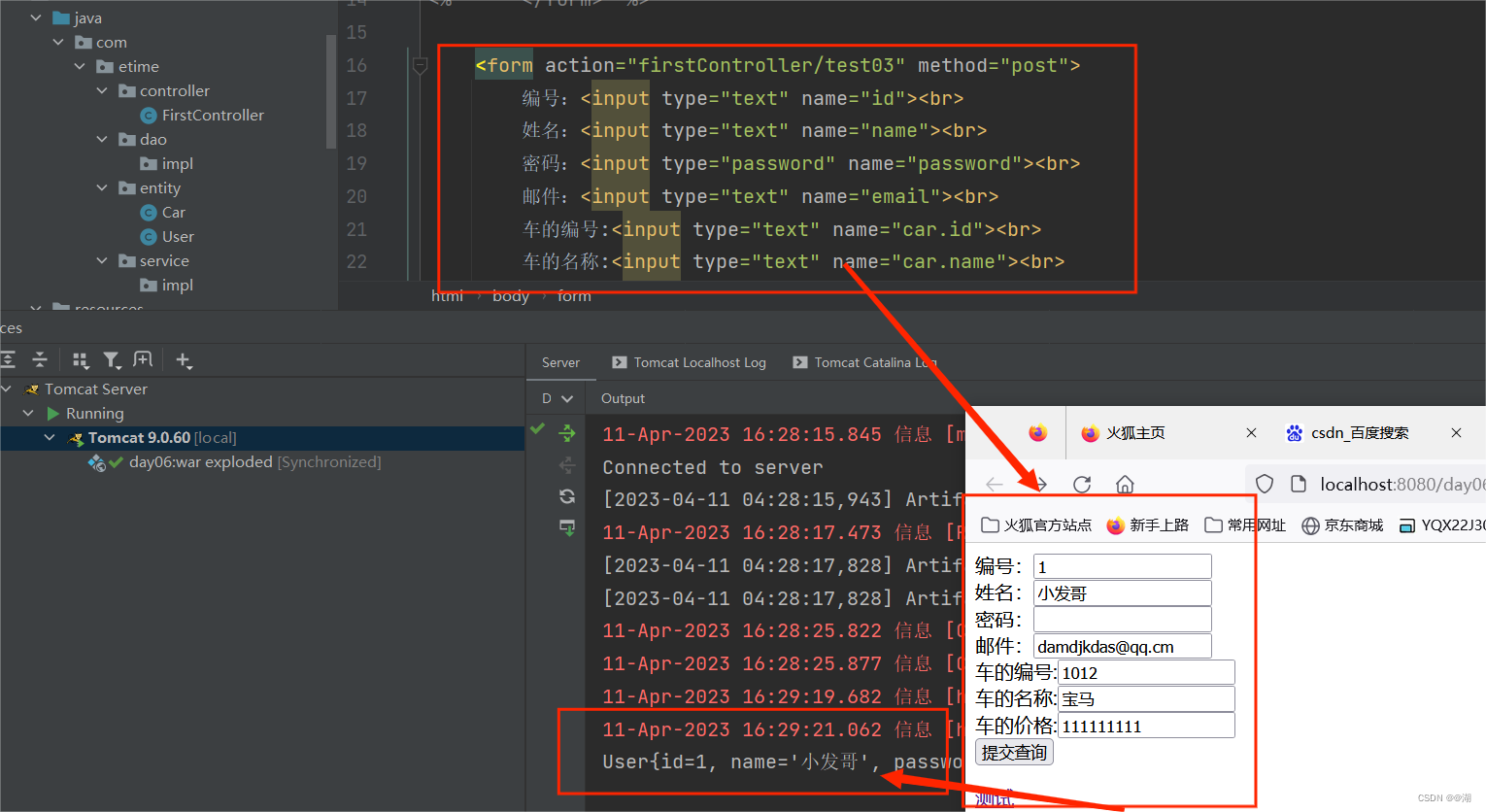Click the 姓名 input field
Viewport: 1486px width, 812px height.
[x=1123, y=593]
